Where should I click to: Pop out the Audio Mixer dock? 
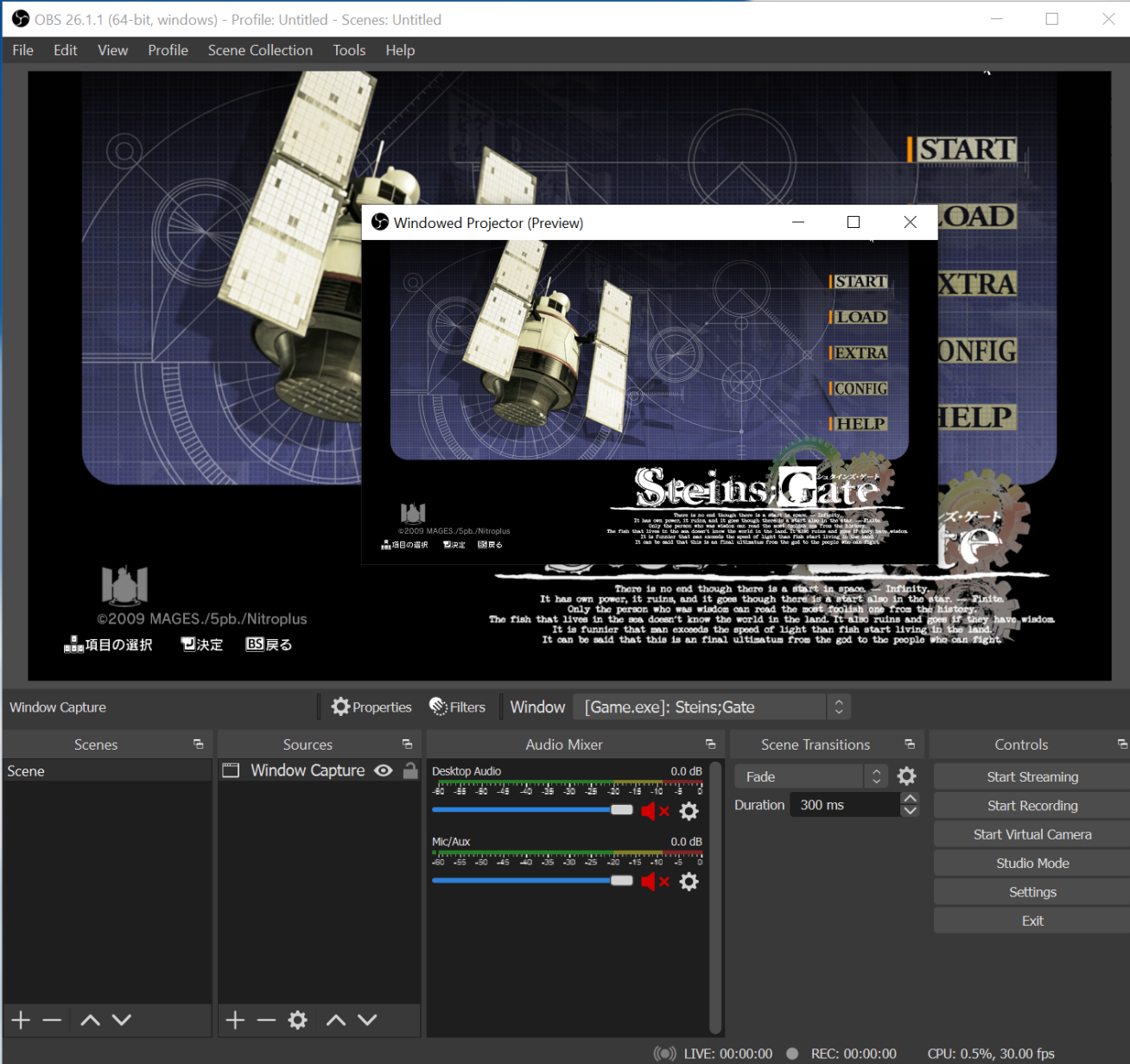click(710, 744)
